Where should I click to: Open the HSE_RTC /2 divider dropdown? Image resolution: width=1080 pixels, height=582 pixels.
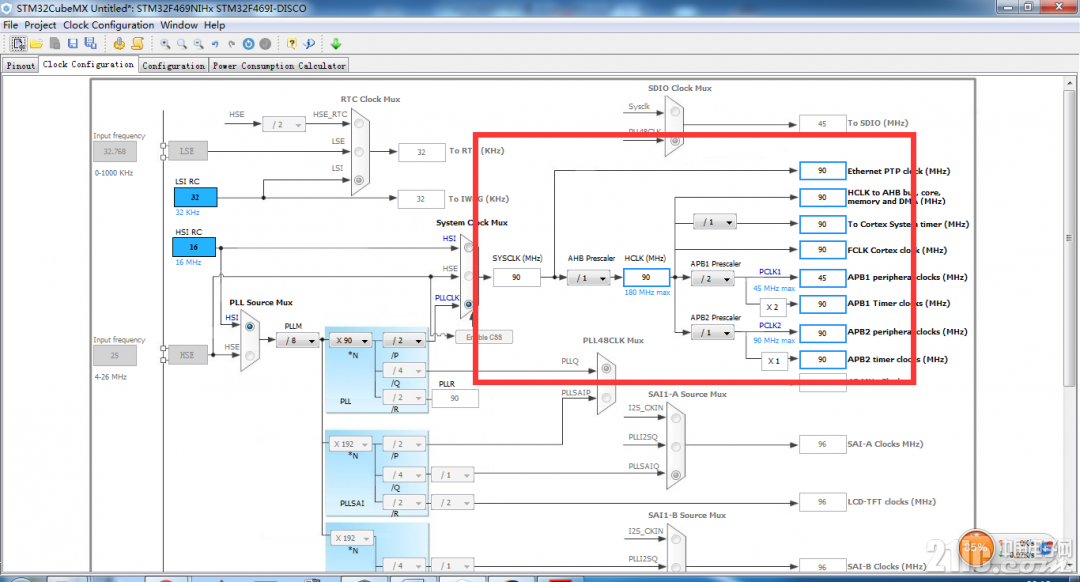click(284, 125)
